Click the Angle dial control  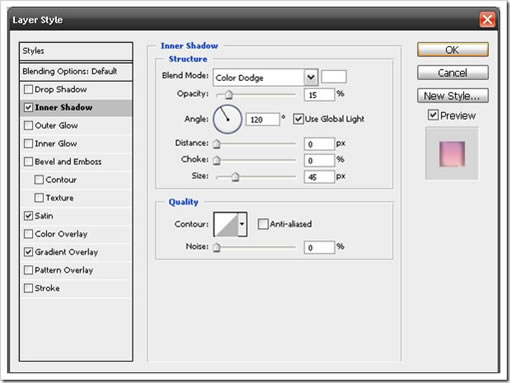click(x=227, y=119)
